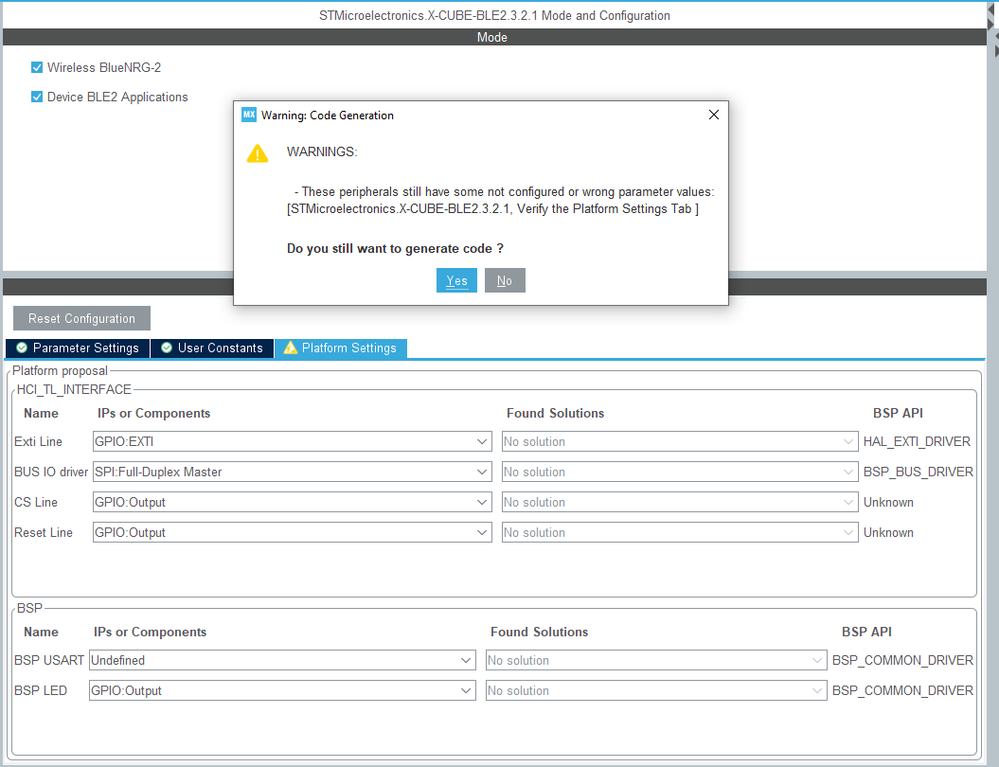Toggle the Device BLE2 Applications checkbox
999x767 pixels.
coord(37,97)
